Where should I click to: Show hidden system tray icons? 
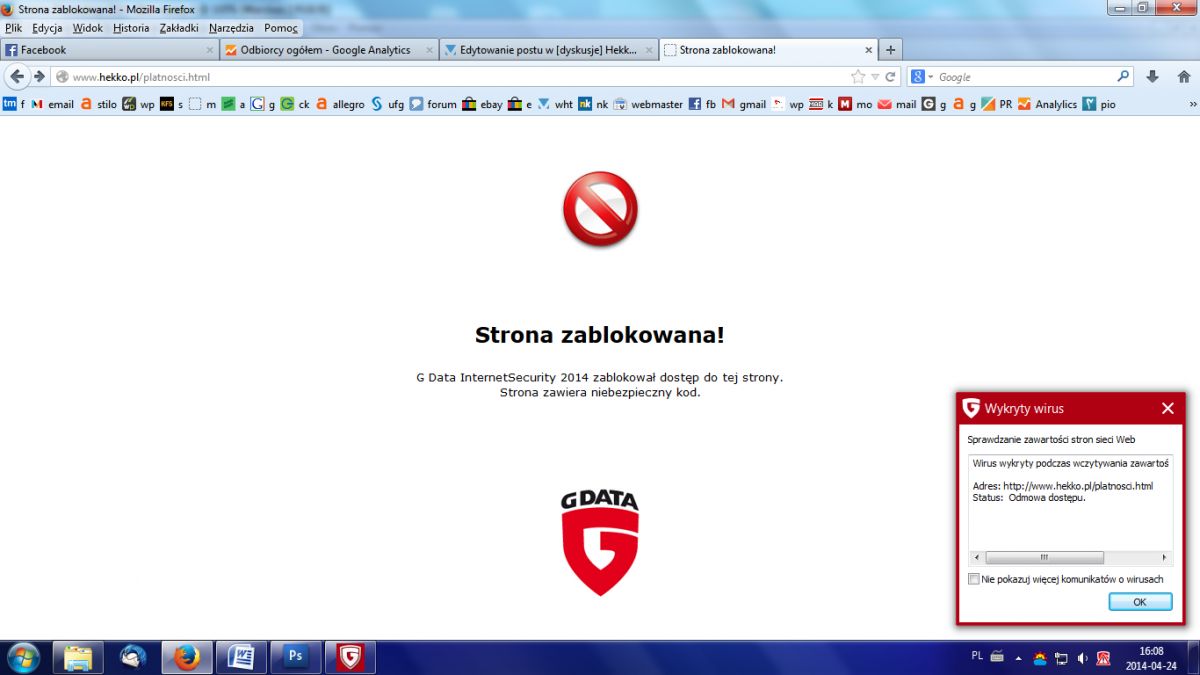[1018, 658]
